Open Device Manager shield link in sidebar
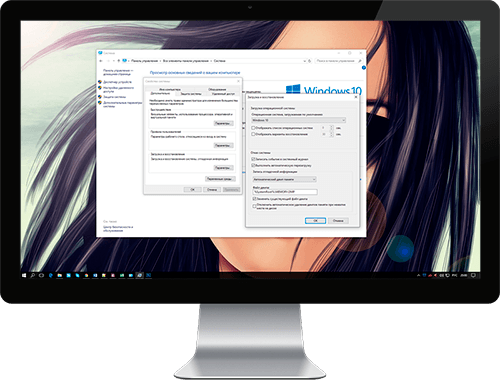This screenshot has height=381, width=500. point(117,82)
